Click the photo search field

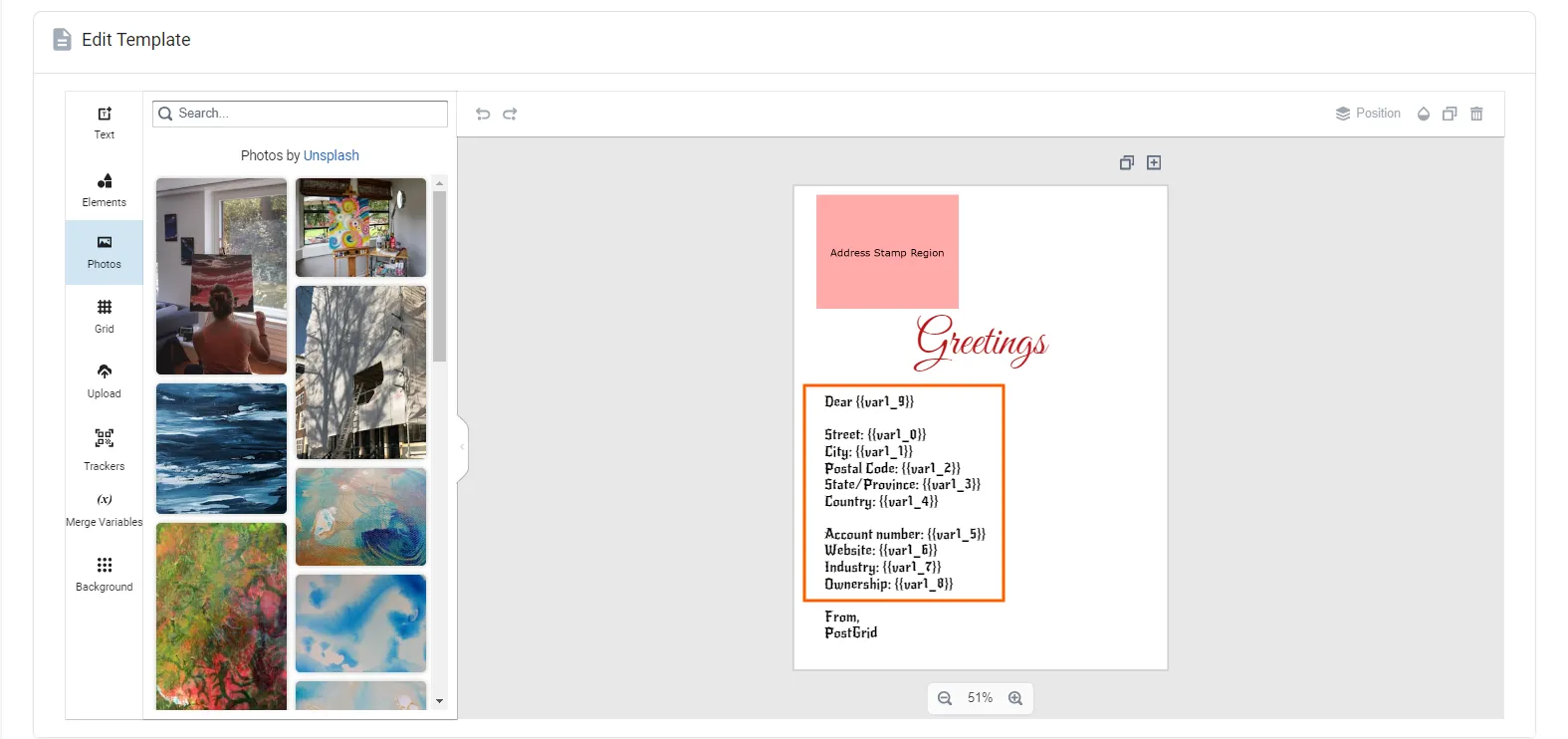click(x=309, y=114)
